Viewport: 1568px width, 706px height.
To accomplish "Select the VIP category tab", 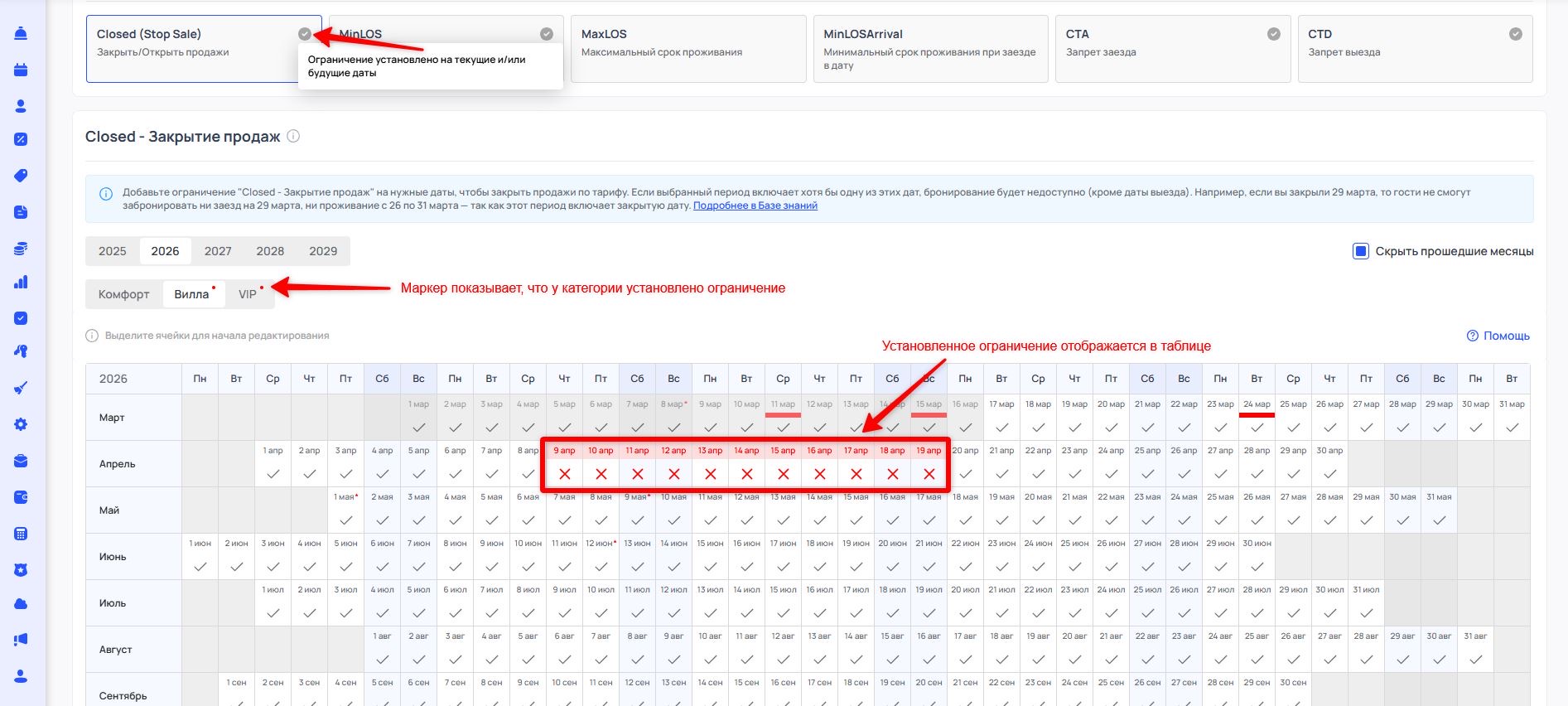I will (x=248, y=294).
